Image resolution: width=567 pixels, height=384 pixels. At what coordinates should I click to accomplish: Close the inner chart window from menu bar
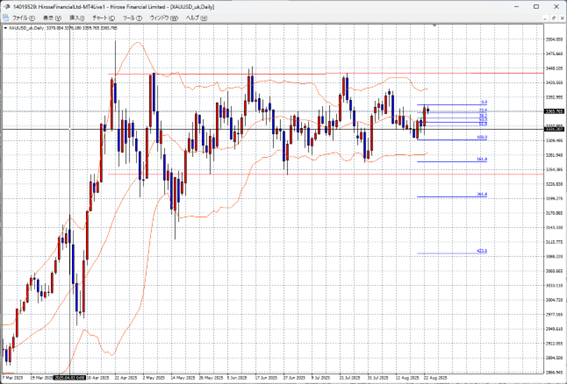pos(562,18)
